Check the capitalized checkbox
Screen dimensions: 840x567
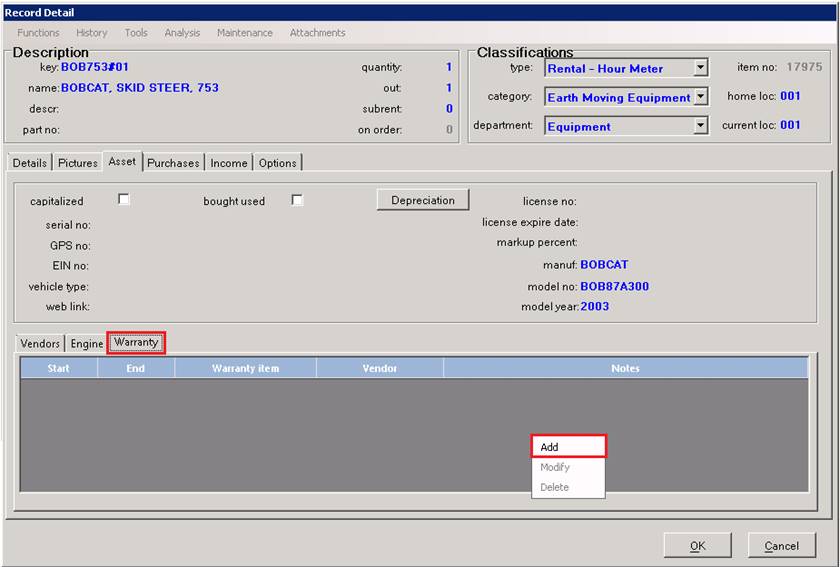click(124, 200)
